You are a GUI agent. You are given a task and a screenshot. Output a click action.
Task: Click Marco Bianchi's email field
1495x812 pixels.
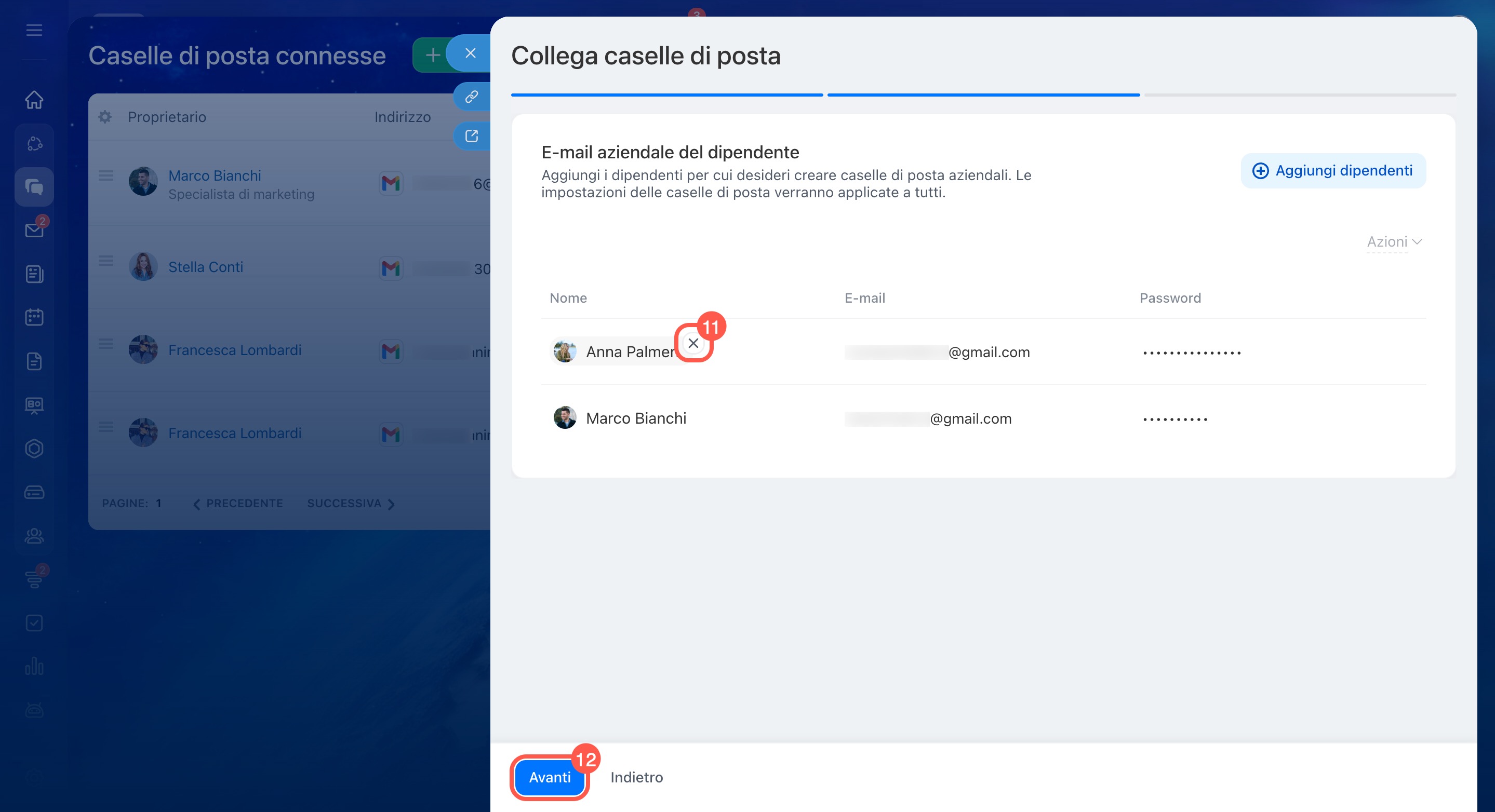click(x=927, y=419)
